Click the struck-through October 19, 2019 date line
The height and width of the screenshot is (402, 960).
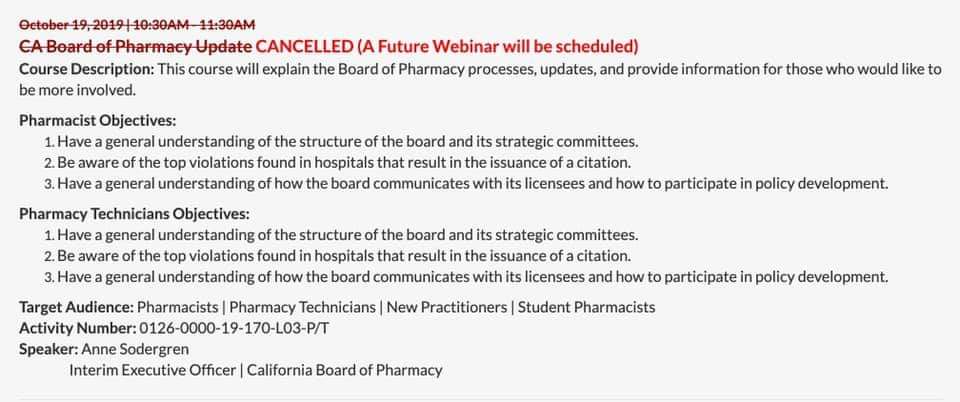[x=137, y=24]
